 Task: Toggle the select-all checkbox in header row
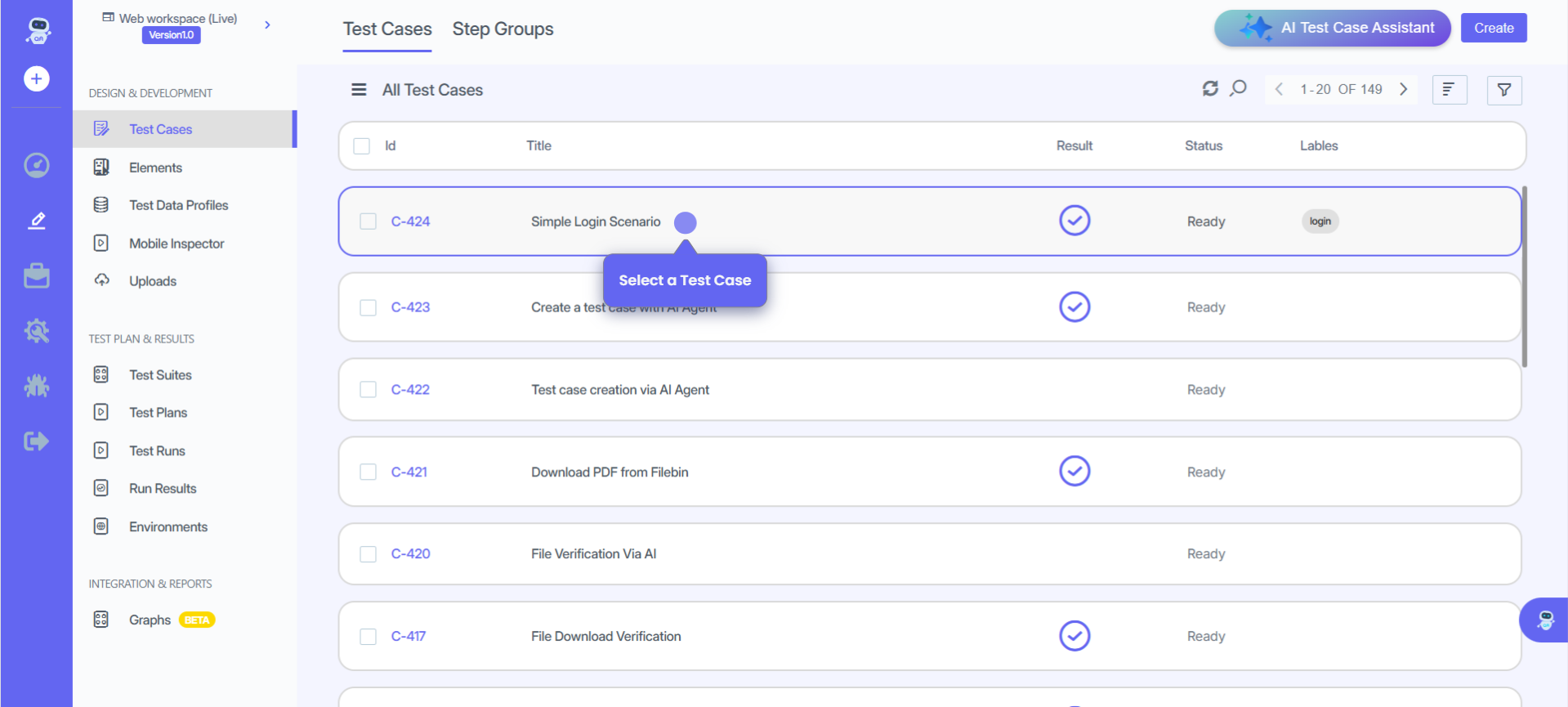(x=362, y=146)
